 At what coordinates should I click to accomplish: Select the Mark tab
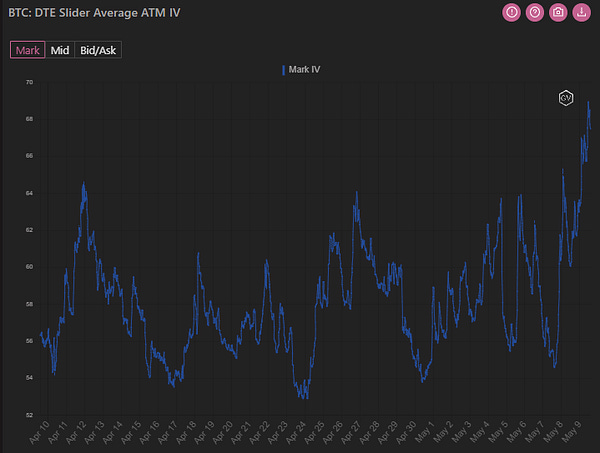(x=28, y=50)
